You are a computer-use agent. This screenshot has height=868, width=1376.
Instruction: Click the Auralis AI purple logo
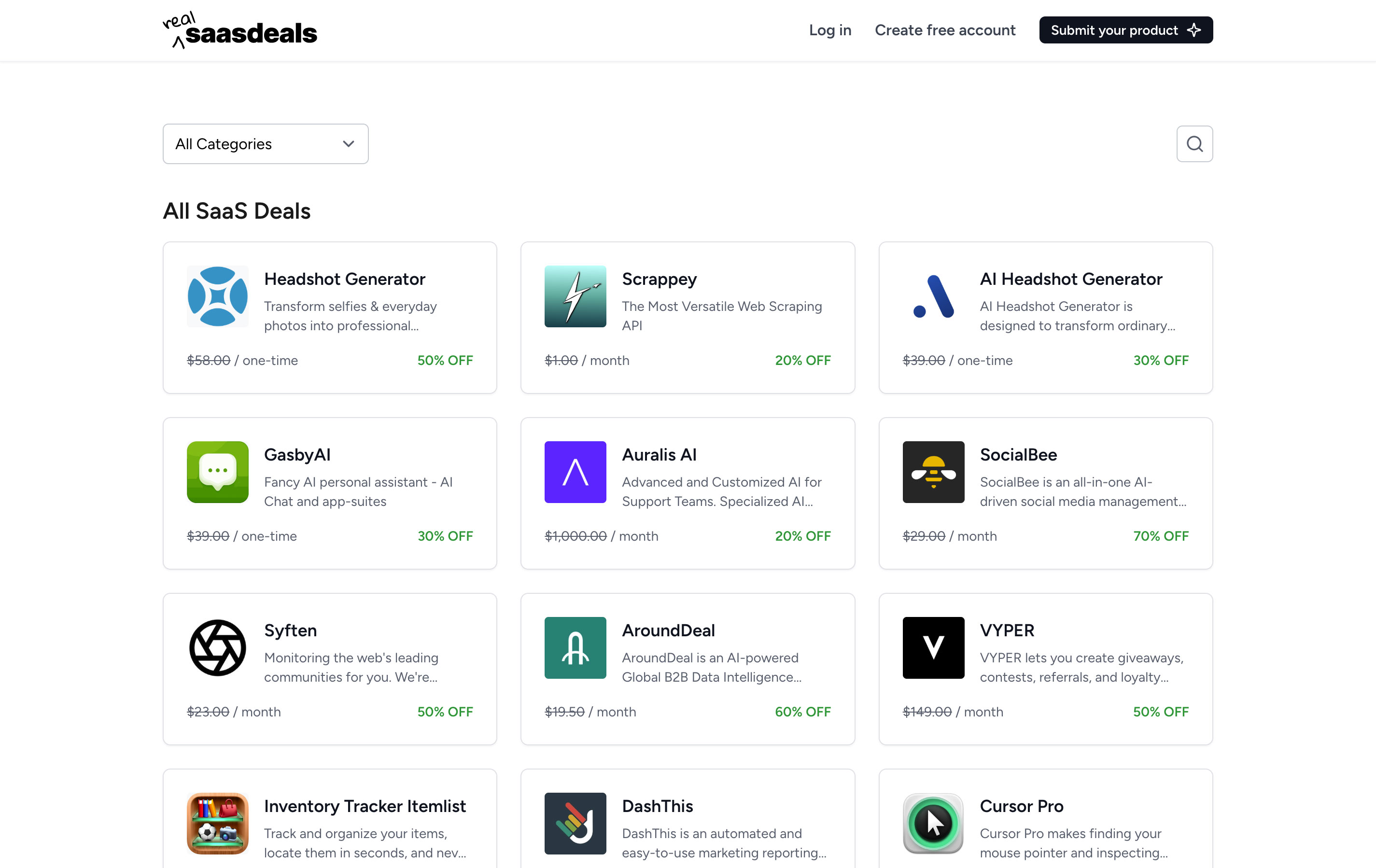pyautogui.click(x=575, y=472)
